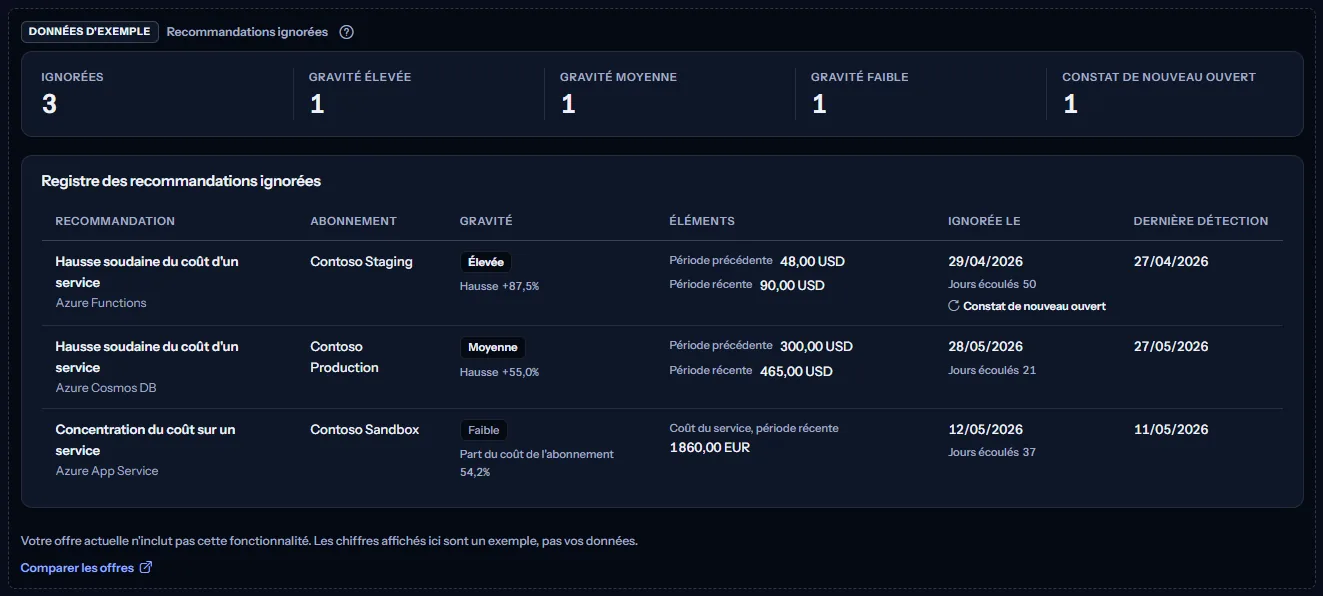Sort by the RECOMMANDATION column header
Image resolution: width=1323 pixels, height=596 pixels.
click(115, 221)
